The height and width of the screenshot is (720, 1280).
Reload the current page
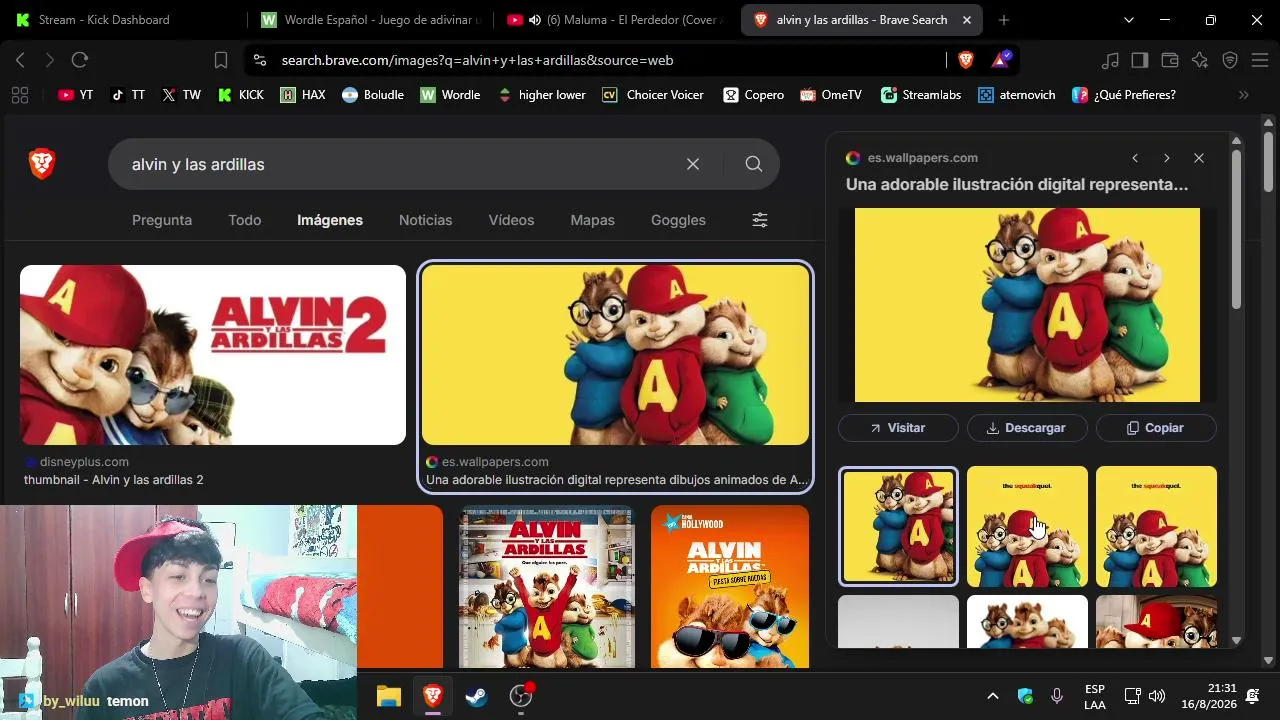[80, 60]
